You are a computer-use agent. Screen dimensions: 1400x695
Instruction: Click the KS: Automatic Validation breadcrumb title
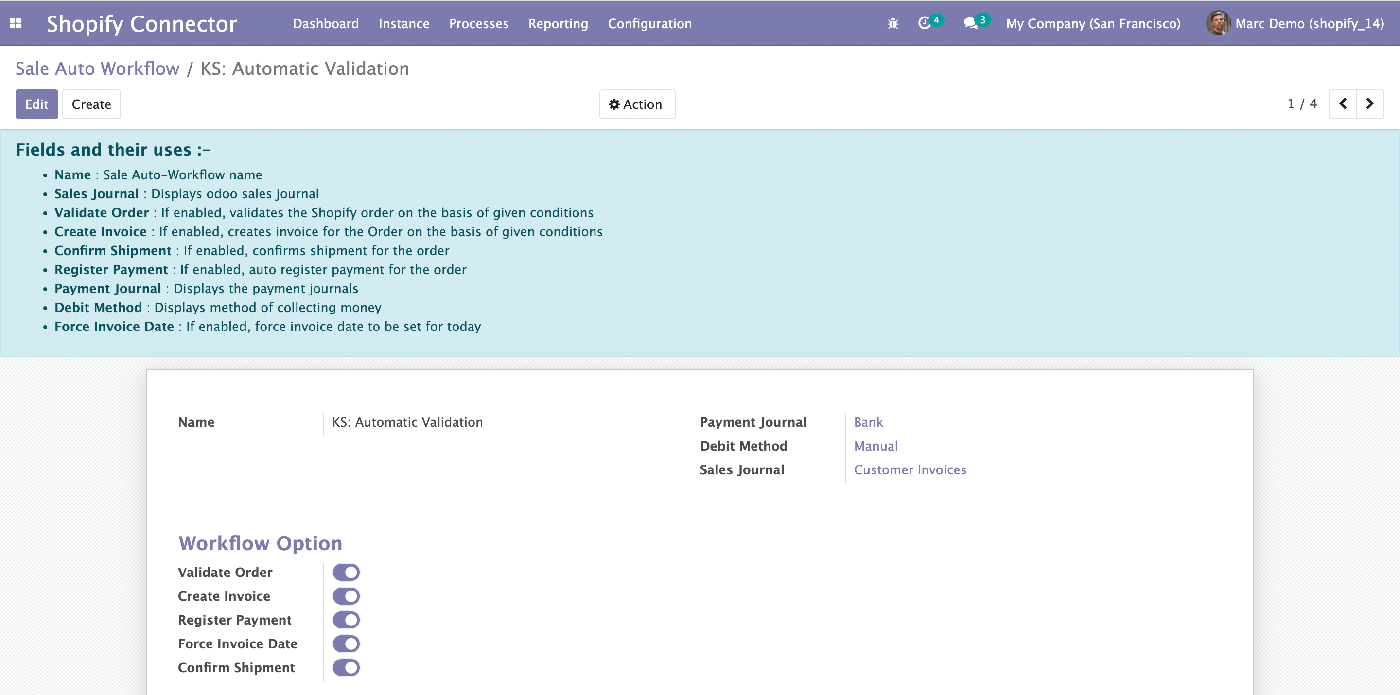[x=305, y=69]
